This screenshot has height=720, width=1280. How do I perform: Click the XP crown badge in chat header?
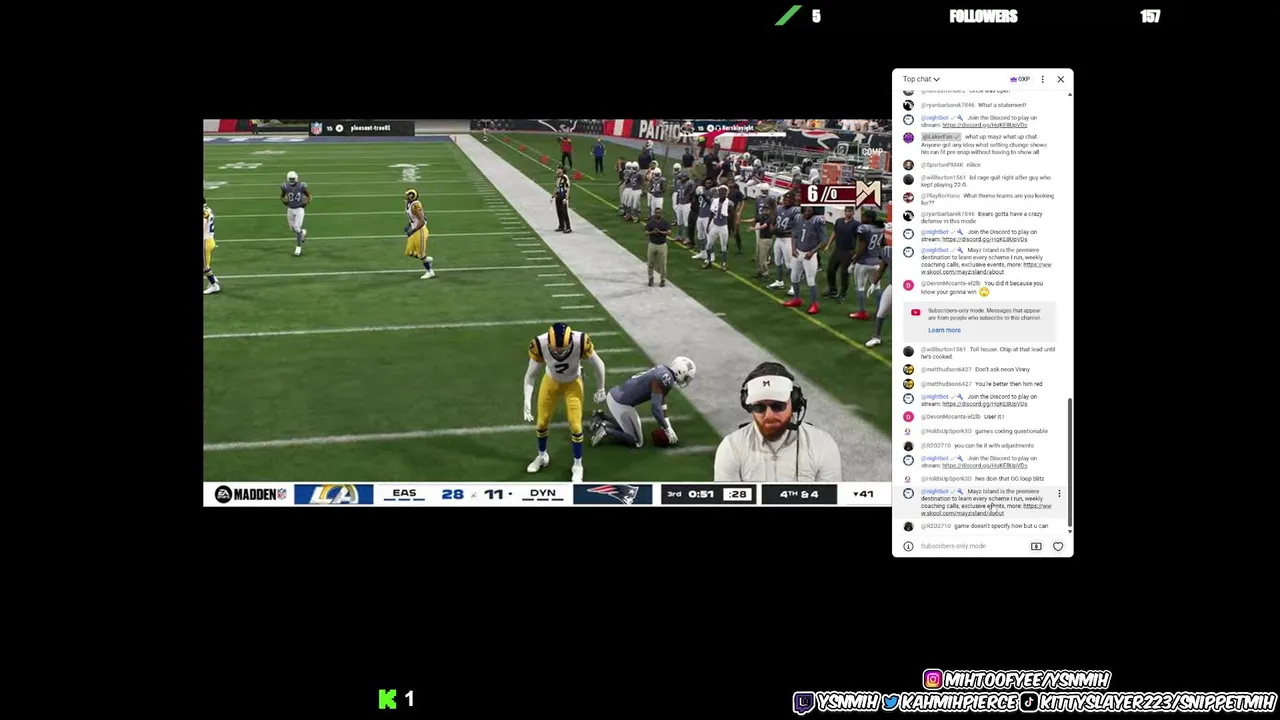click(x=1020, y=79)
